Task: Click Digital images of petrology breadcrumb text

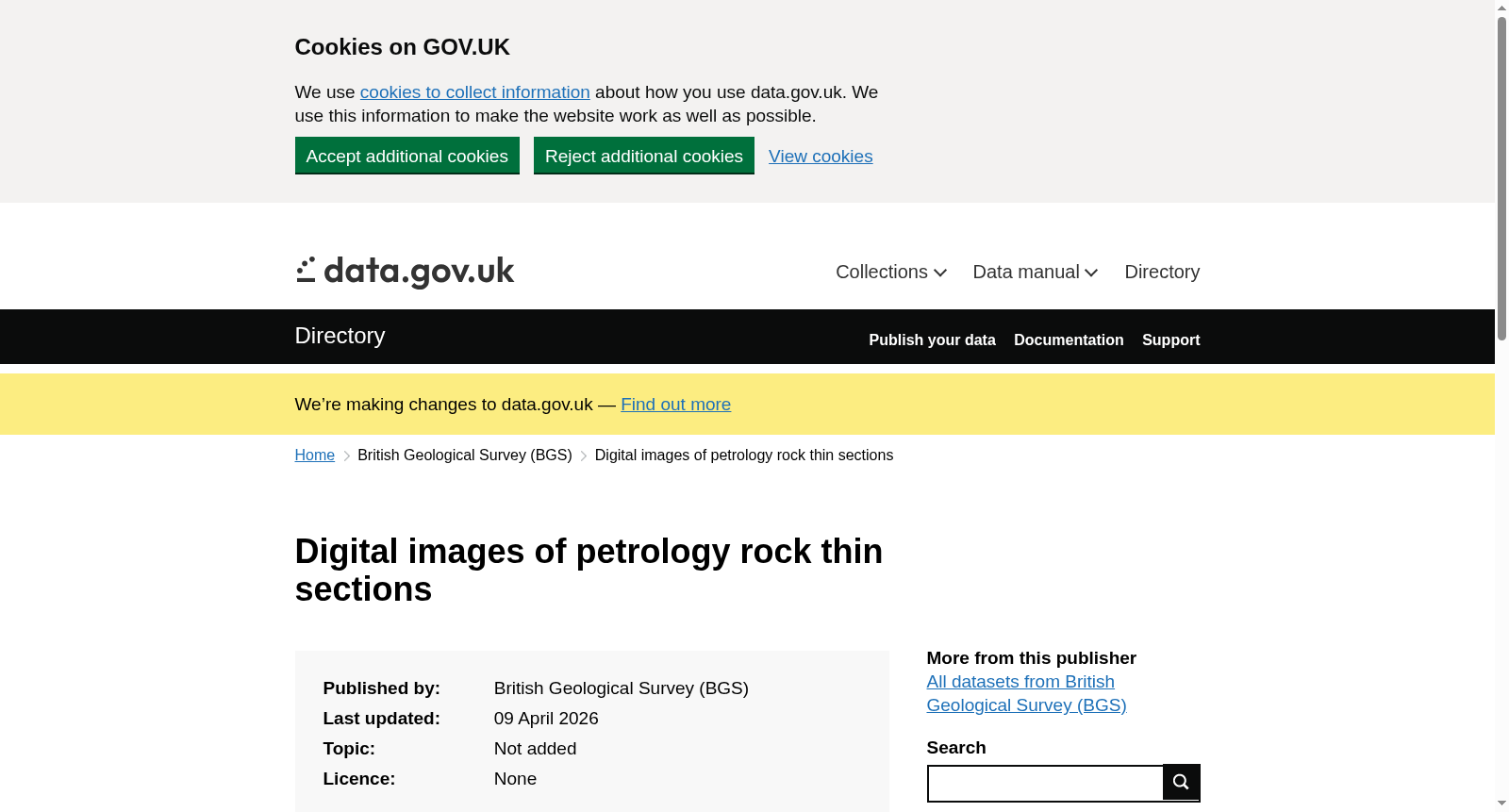Action: [743, 456]
